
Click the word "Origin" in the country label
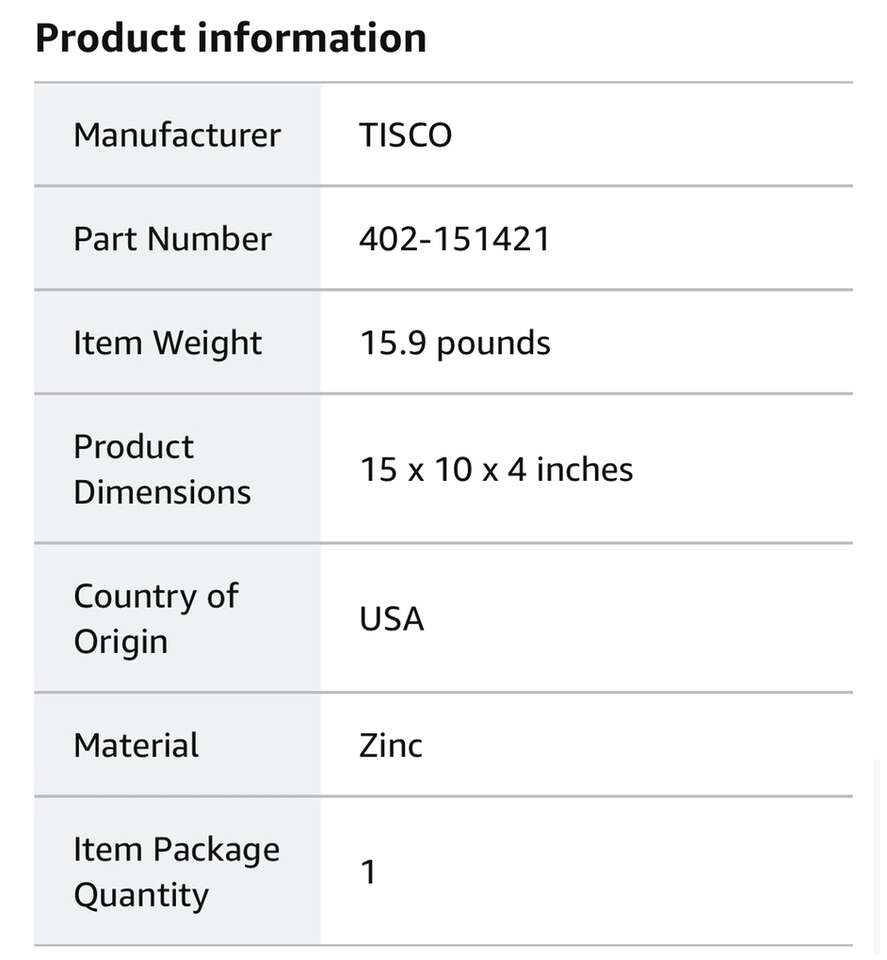point(121,641)
